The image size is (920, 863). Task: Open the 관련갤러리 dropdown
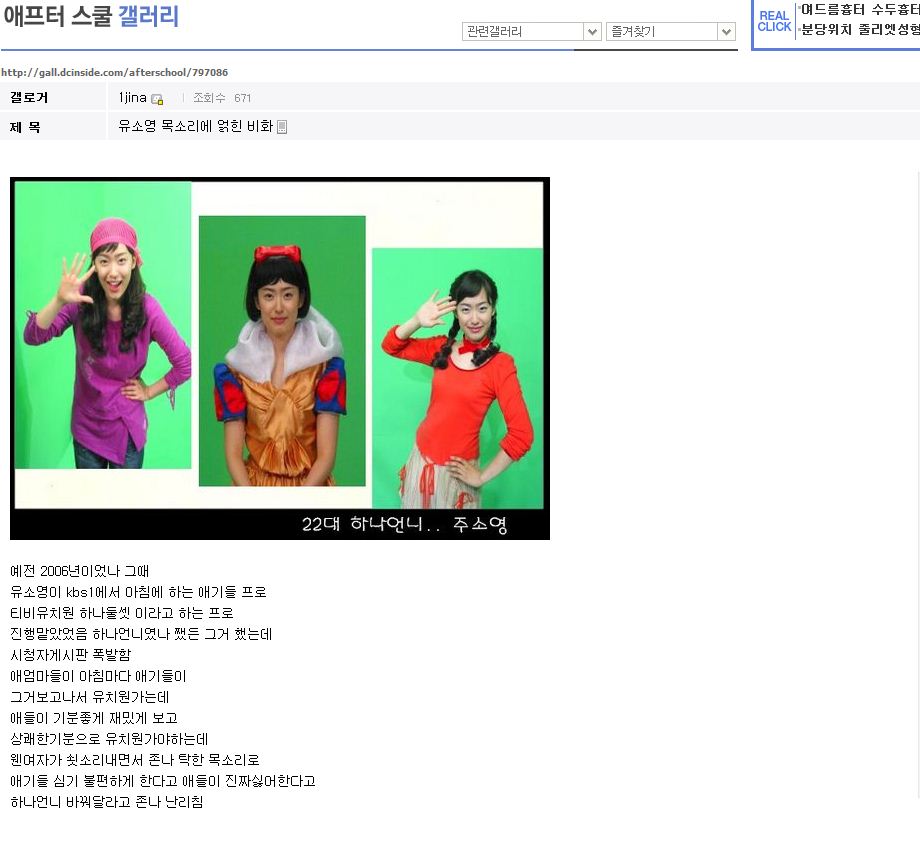(x=532, y=32)
